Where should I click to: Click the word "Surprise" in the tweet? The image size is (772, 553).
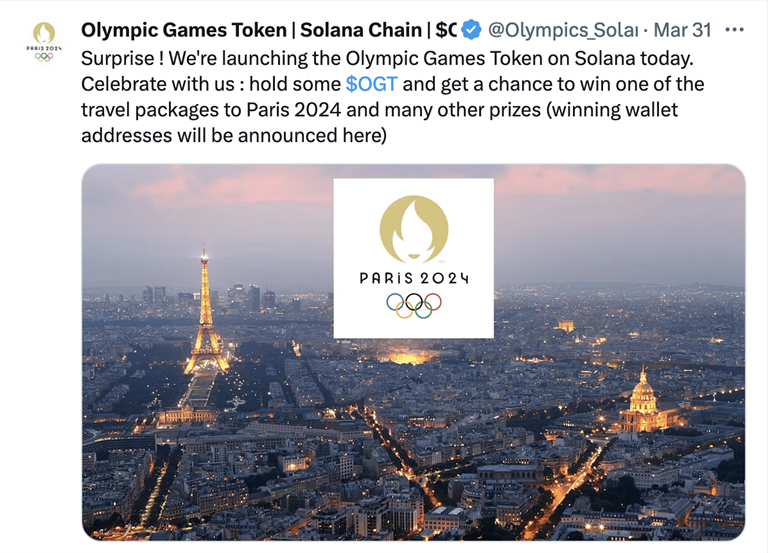tap(115, 57)
